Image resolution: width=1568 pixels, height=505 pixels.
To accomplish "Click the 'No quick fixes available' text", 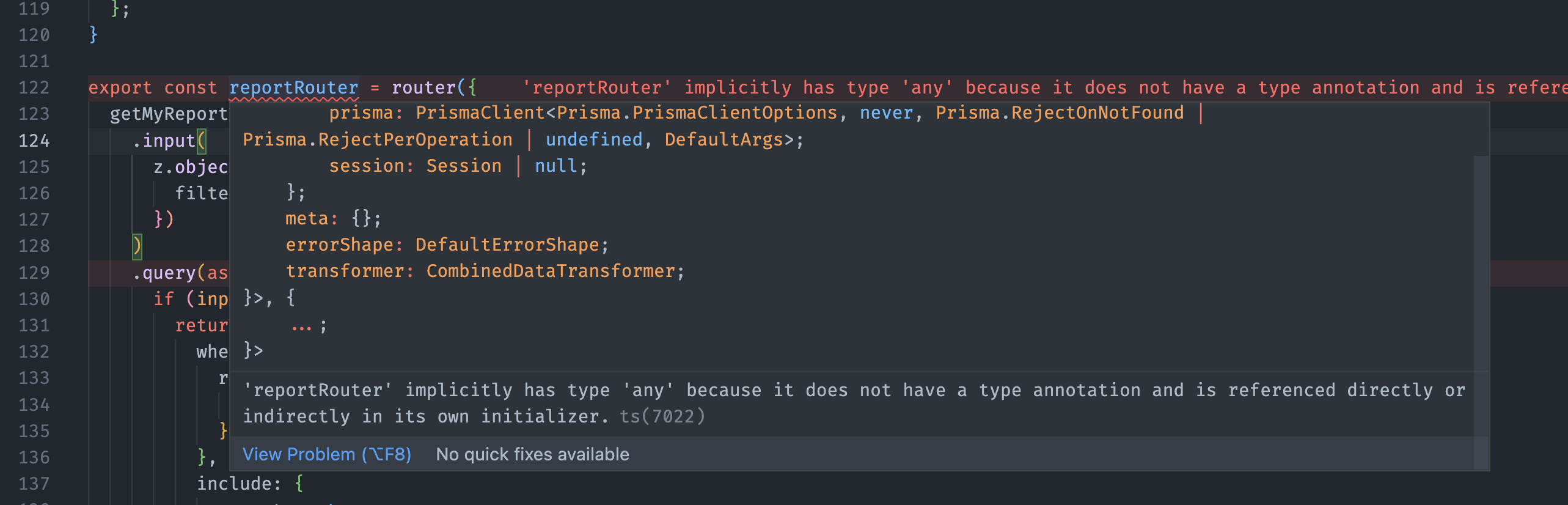I will pos(532,454).
